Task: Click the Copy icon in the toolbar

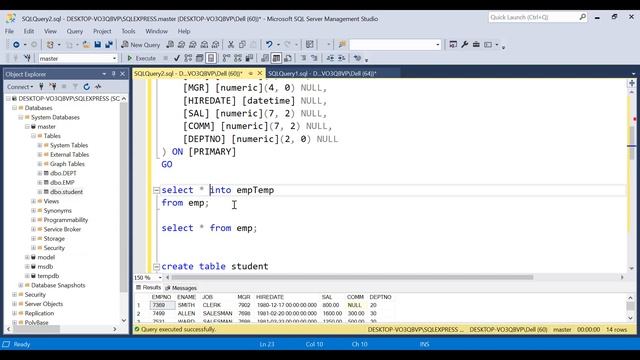Action: pos(242,44)
